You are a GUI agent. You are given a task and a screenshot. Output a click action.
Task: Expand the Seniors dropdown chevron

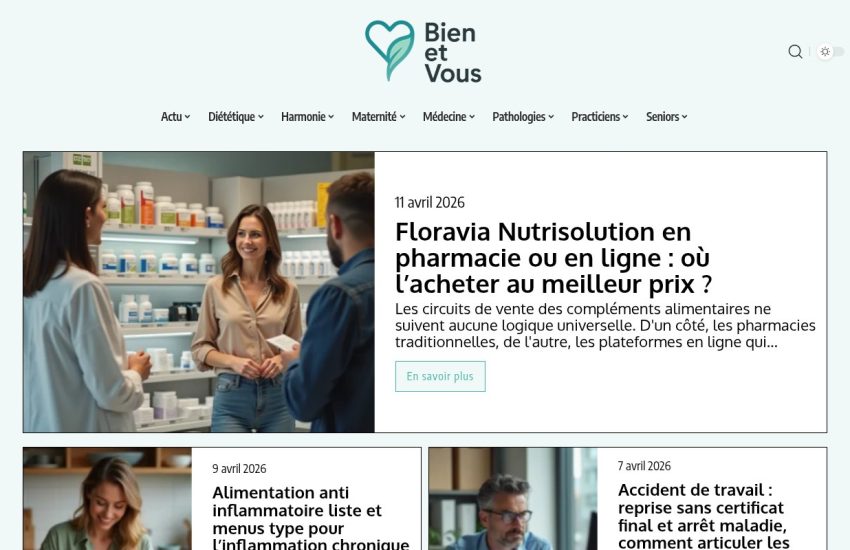[685, 117]
